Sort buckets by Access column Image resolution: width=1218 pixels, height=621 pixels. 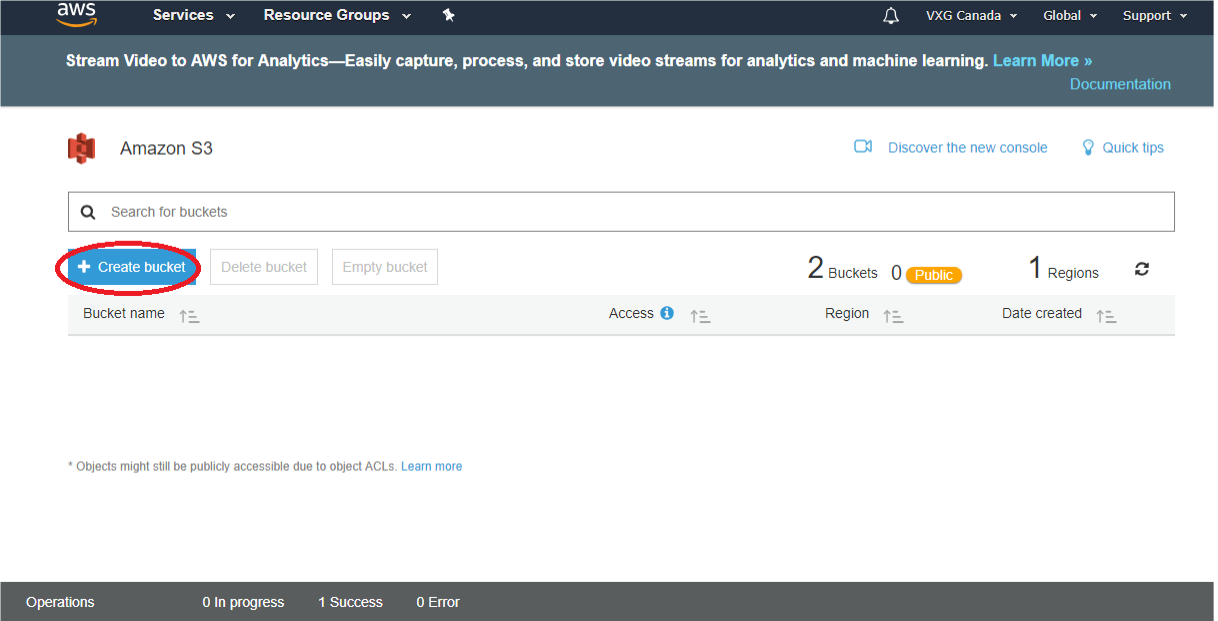coord(700,316)
